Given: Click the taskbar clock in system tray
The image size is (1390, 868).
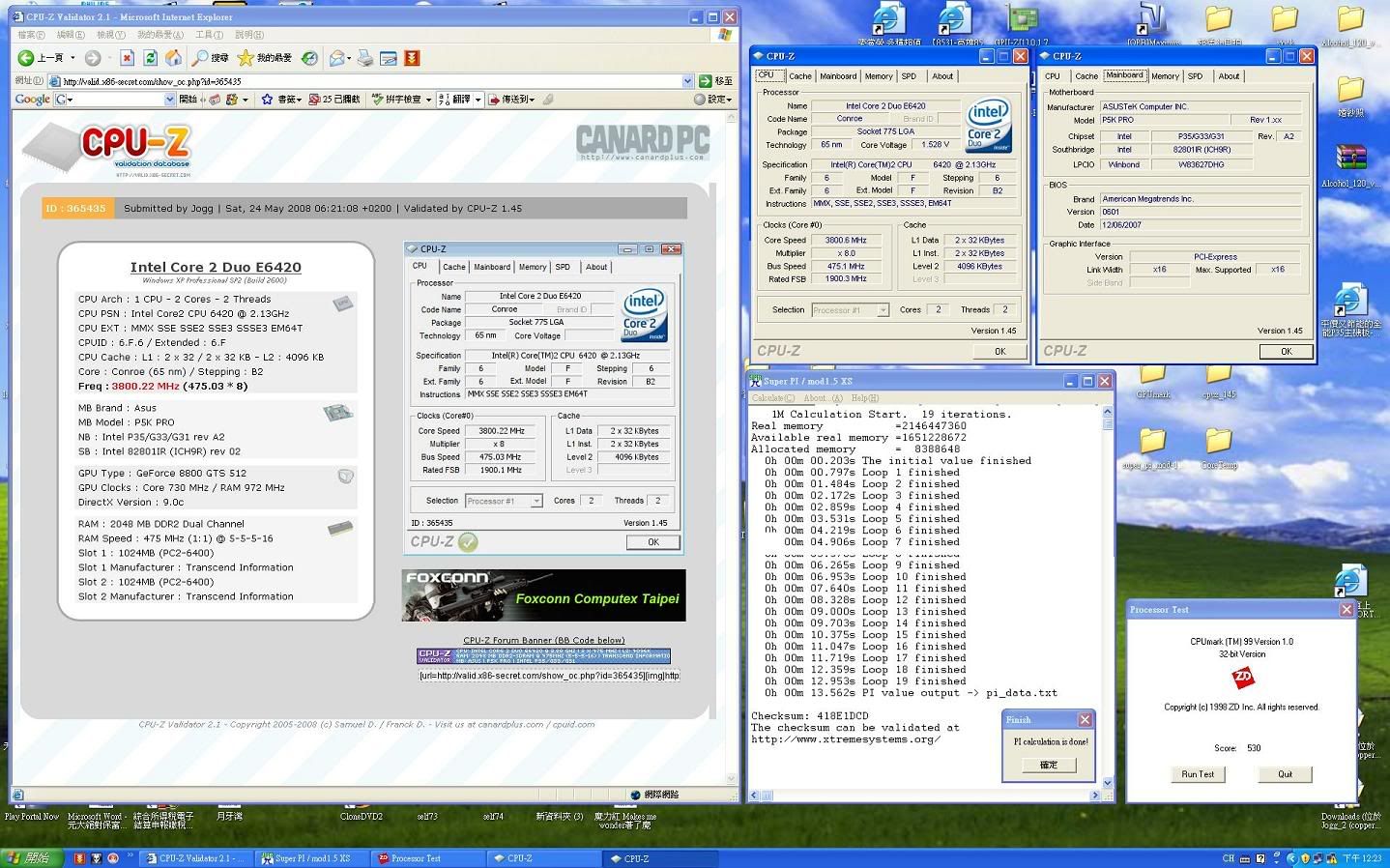Looking at the screenshot, I should (1362, 858).
